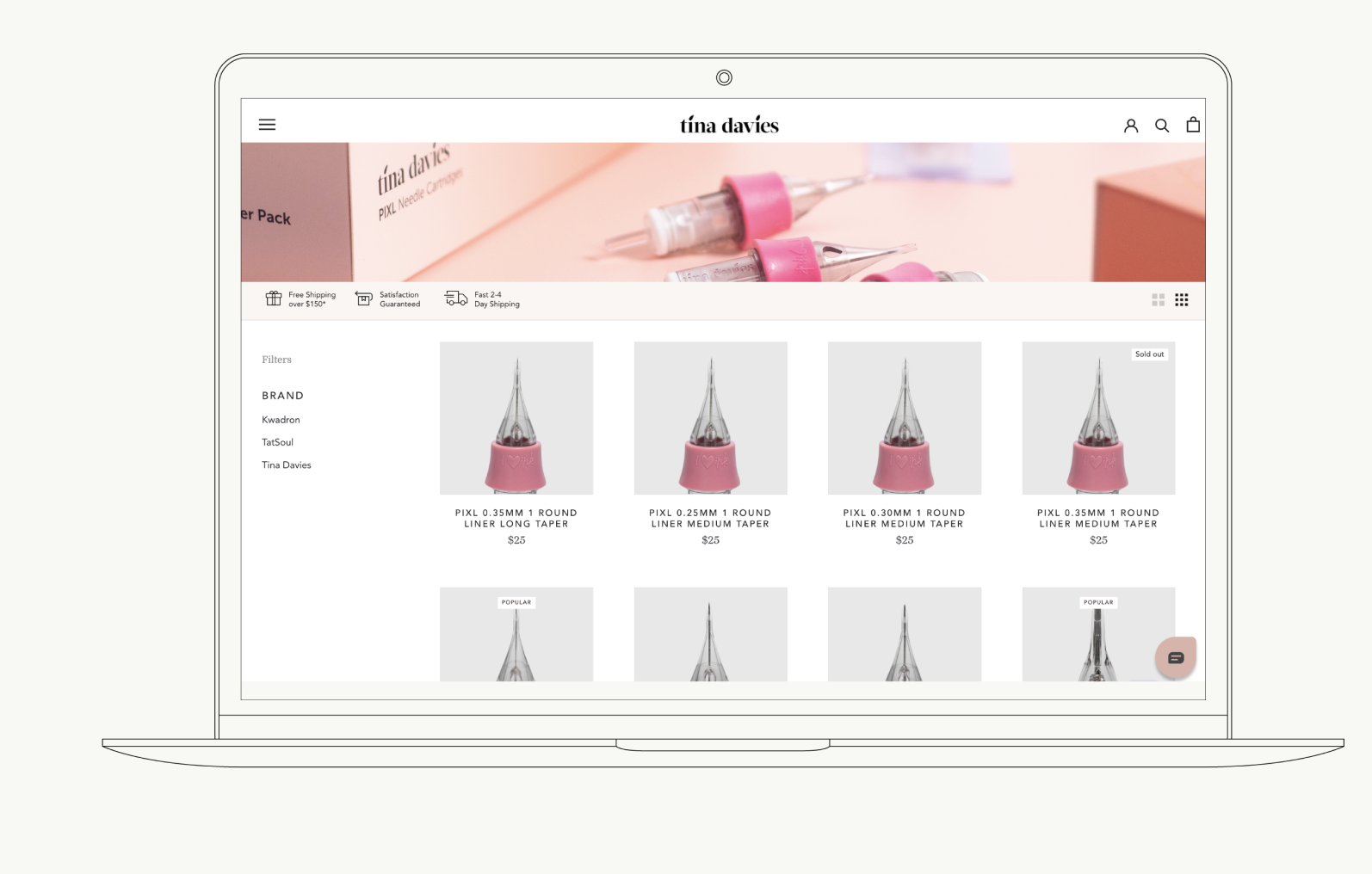Viewport: 1372px width, 874px height.
Task: Open the account profile icon
Action: 1131,126
